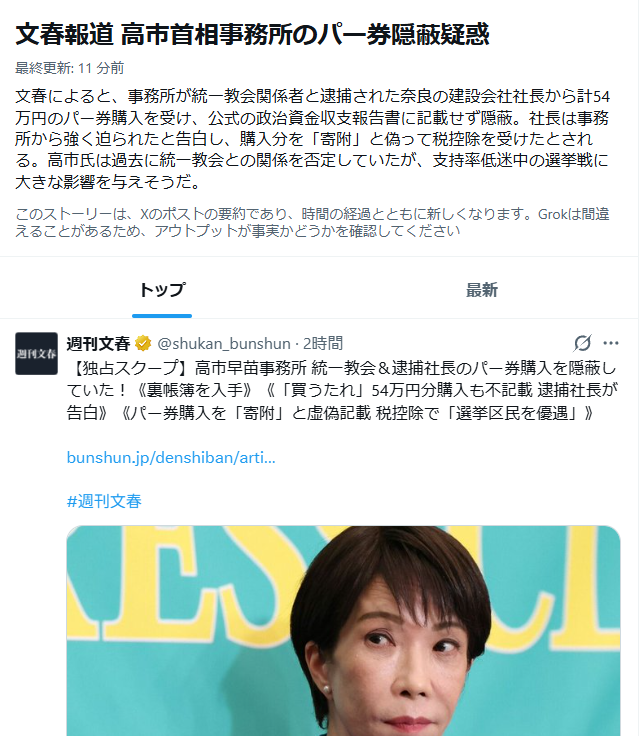Click story summary beginning 文春によると
The width and height of the screenshot is (640, 736).
[312, 139]
